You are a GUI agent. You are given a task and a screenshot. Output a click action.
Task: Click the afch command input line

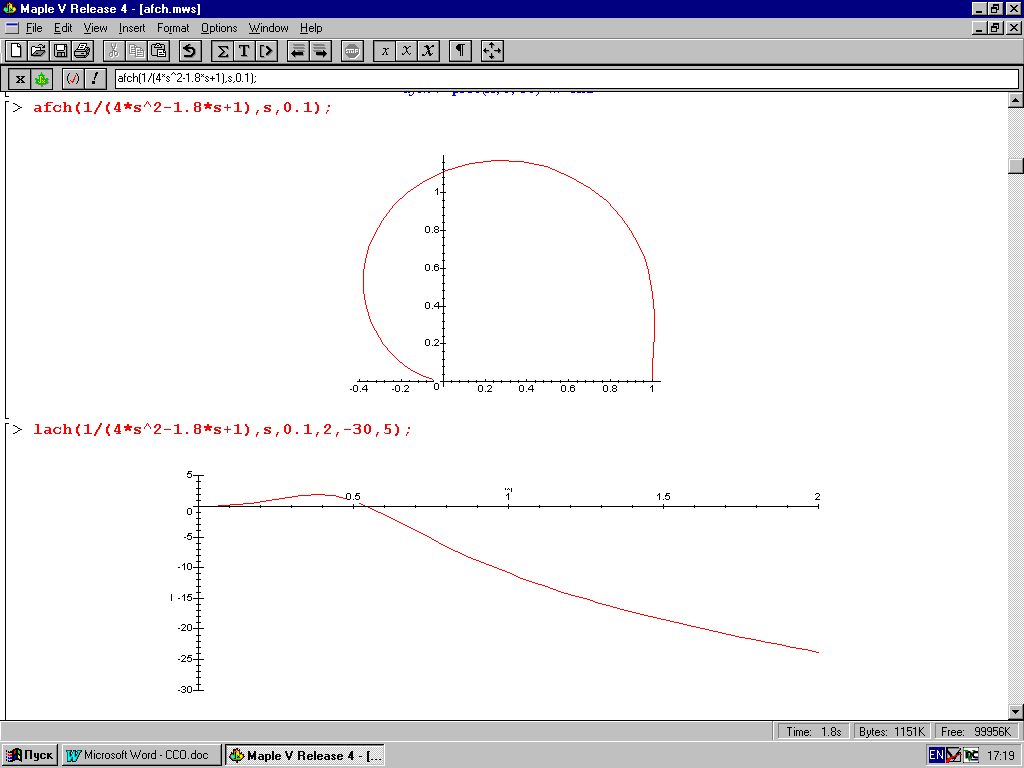[x=182, y=108]
